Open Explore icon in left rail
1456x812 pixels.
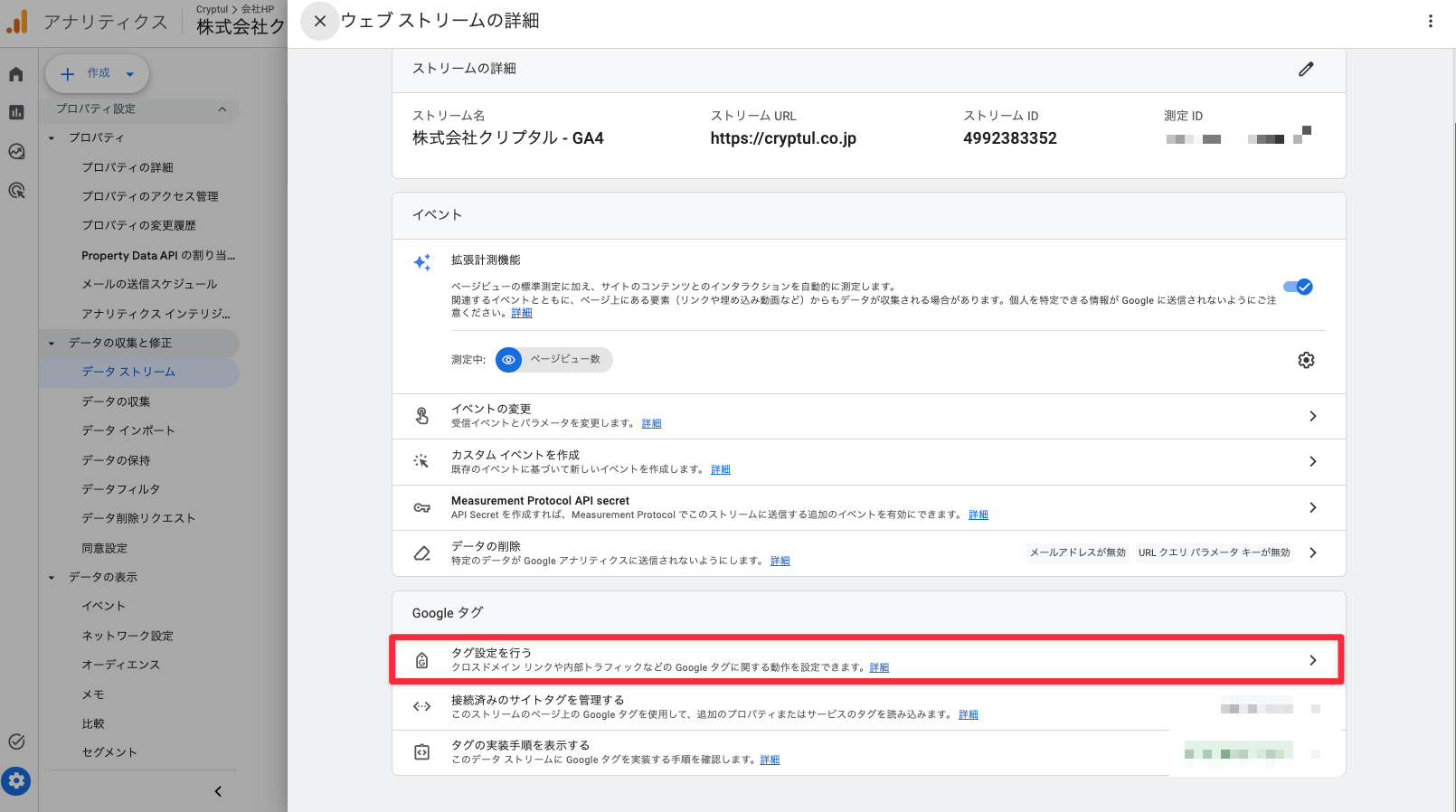(x=16, y=151)
